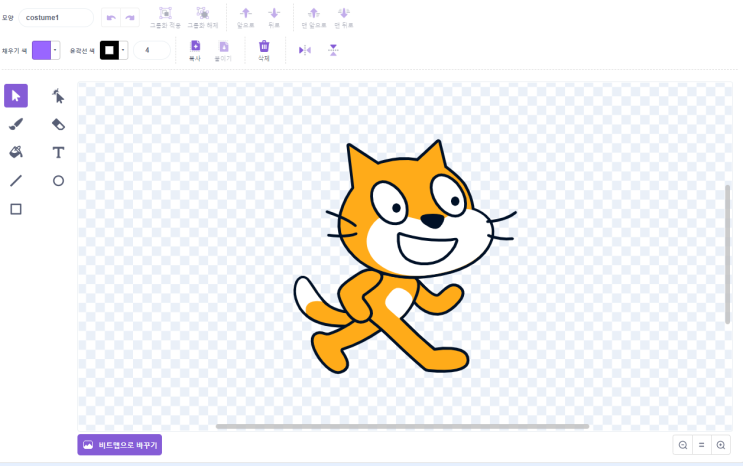Select the Reshape tool
Image resolution: width=743 pixels, height=466 pixels.
[58, 96]
